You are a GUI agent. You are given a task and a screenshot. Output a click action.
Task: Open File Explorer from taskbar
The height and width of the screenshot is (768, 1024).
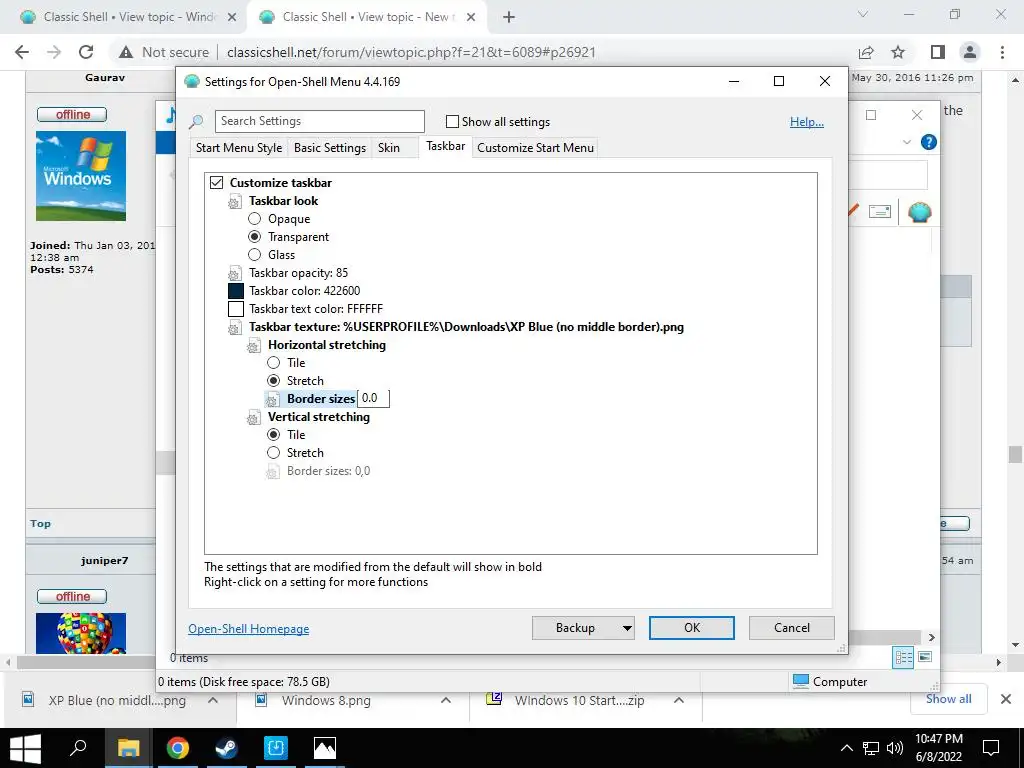[x=128, y=748]
